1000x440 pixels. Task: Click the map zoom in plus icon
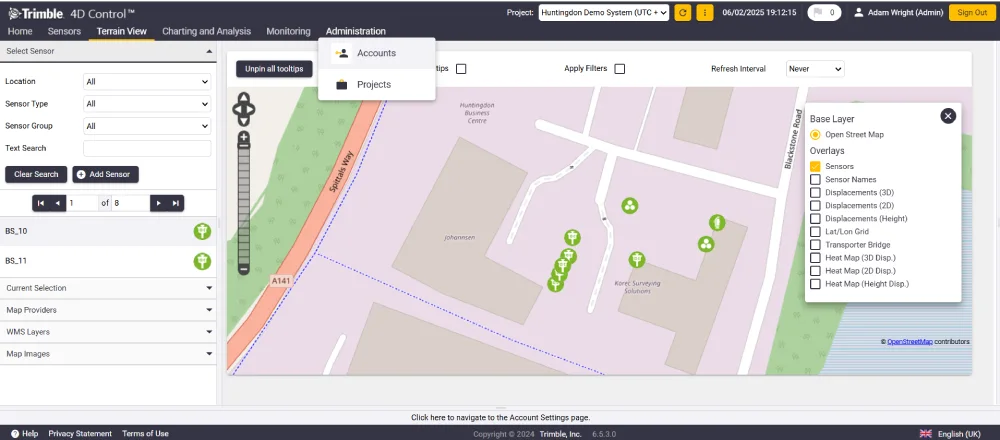[244, 137]
